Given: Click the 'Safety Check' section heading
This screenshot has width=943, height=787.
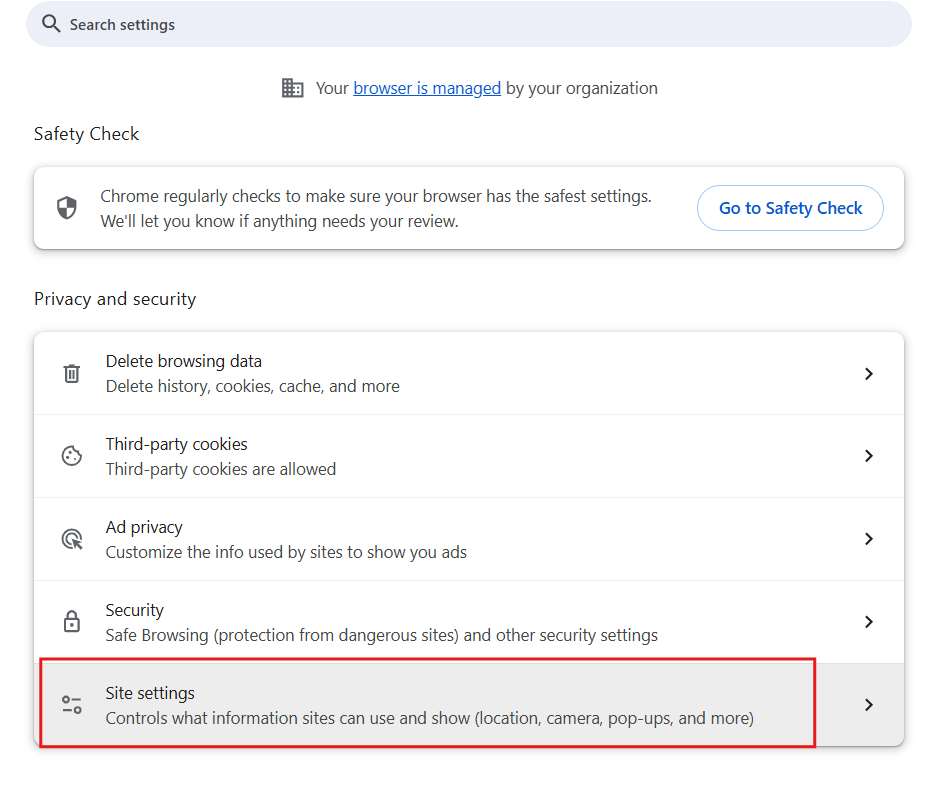Looking at the screenshot, I should click(87, 134).
